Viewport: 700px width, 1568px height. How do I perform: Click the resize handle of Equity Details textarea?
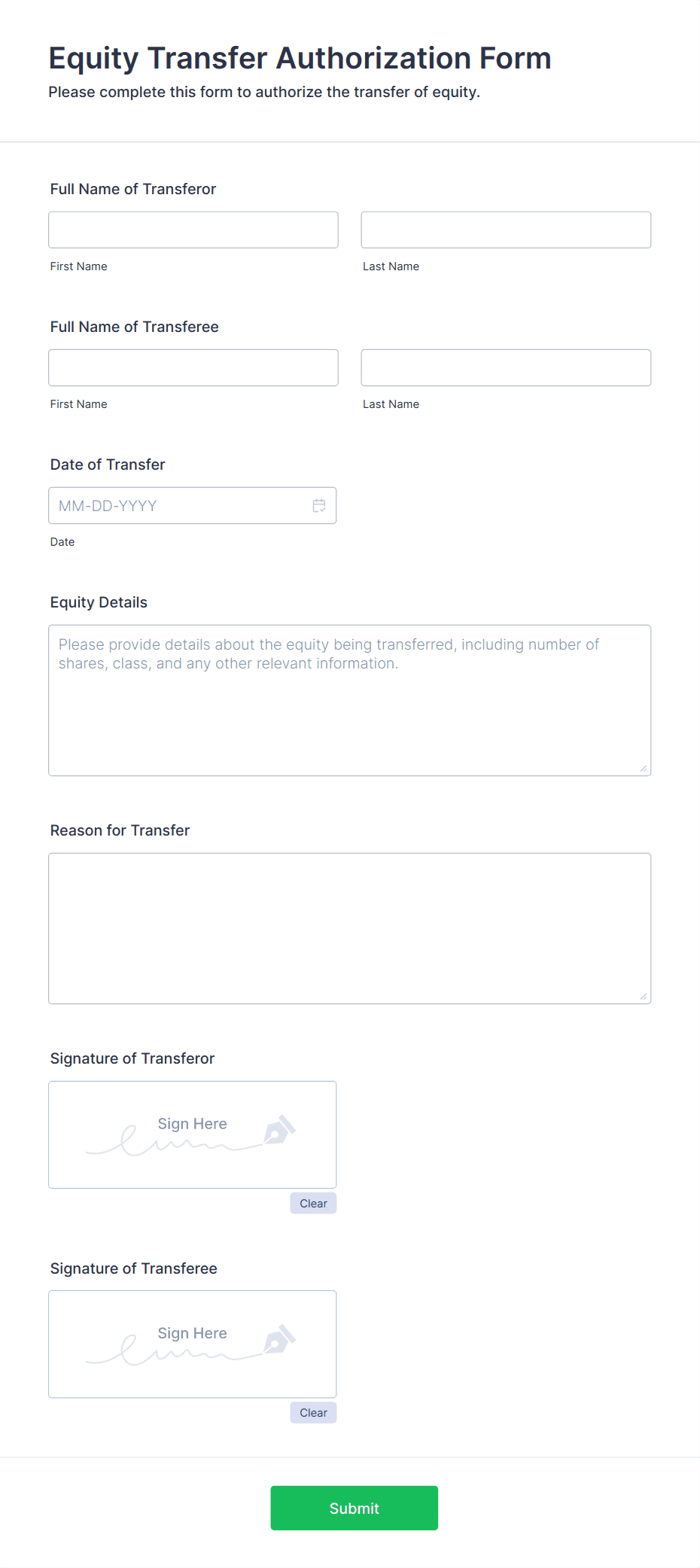[x=643, y=768]
